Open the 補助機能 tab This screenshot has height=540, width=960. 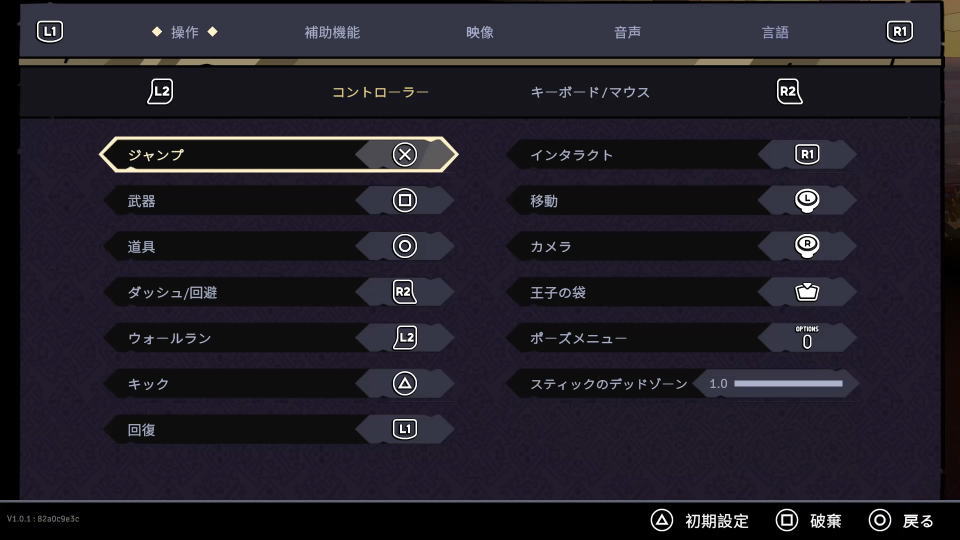[x=332, y=32]
